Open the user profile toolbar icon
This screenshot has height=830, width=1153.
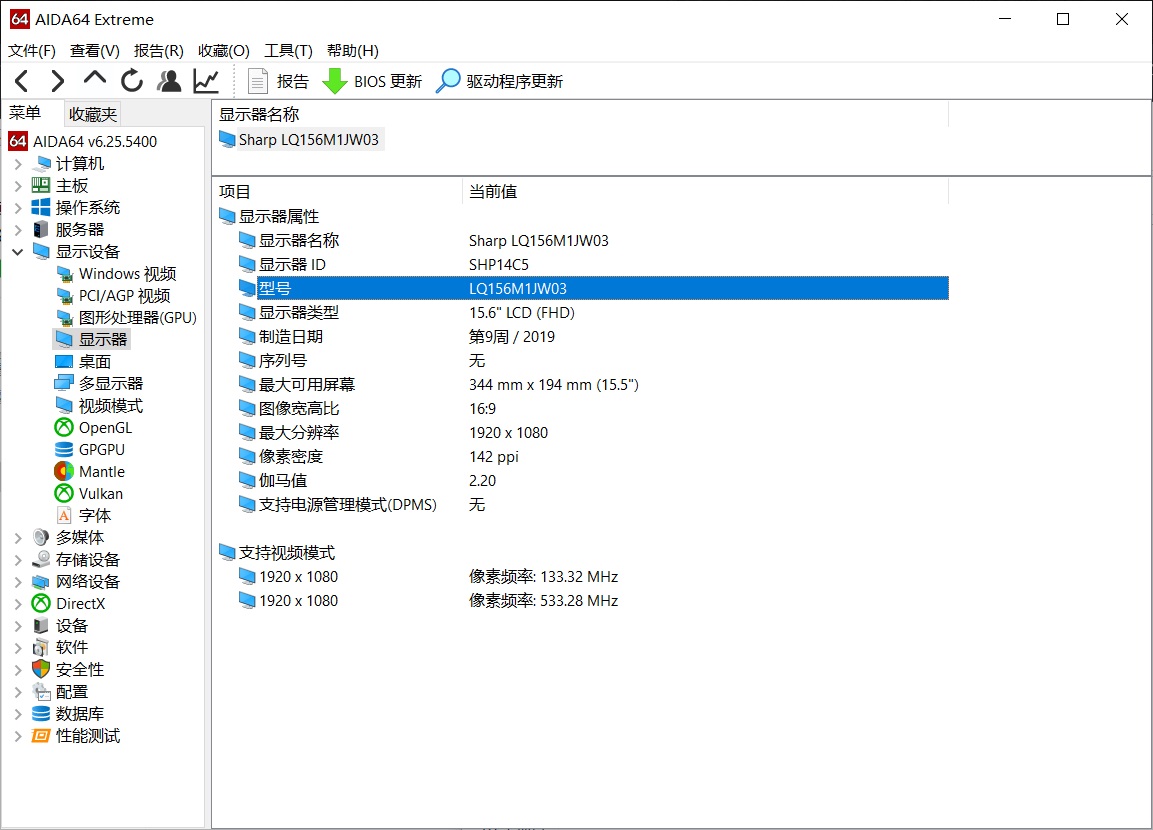[x=169, y=80]
